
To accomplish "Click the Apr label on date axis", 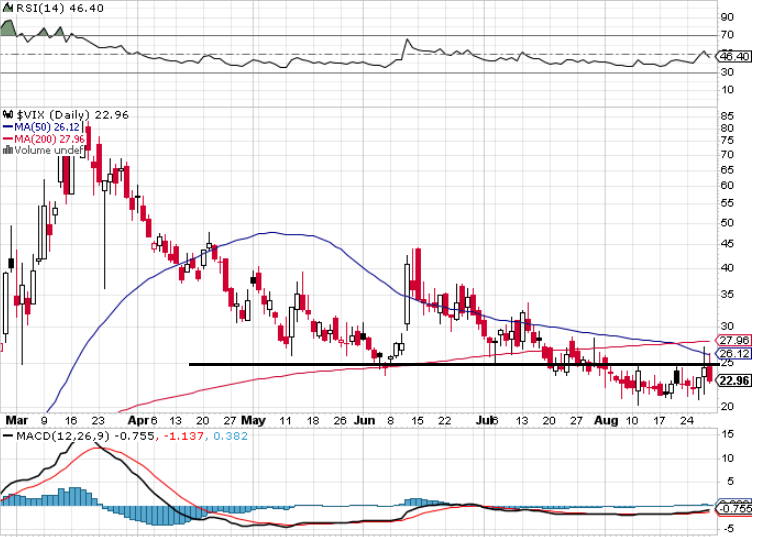I will point(139,420).
